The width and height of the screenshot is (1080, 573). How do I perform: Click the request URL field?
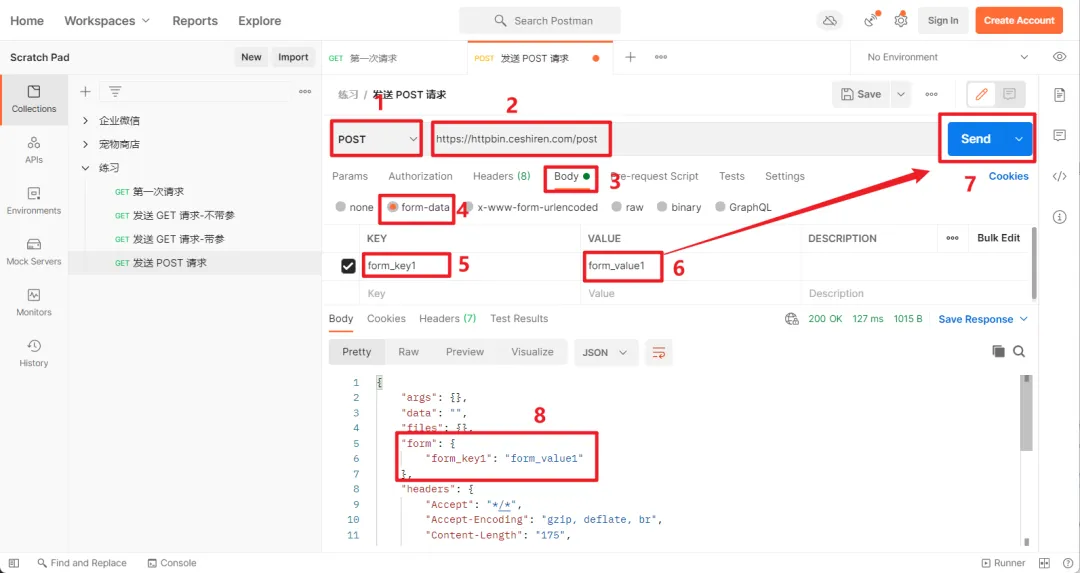pos(683,139)
